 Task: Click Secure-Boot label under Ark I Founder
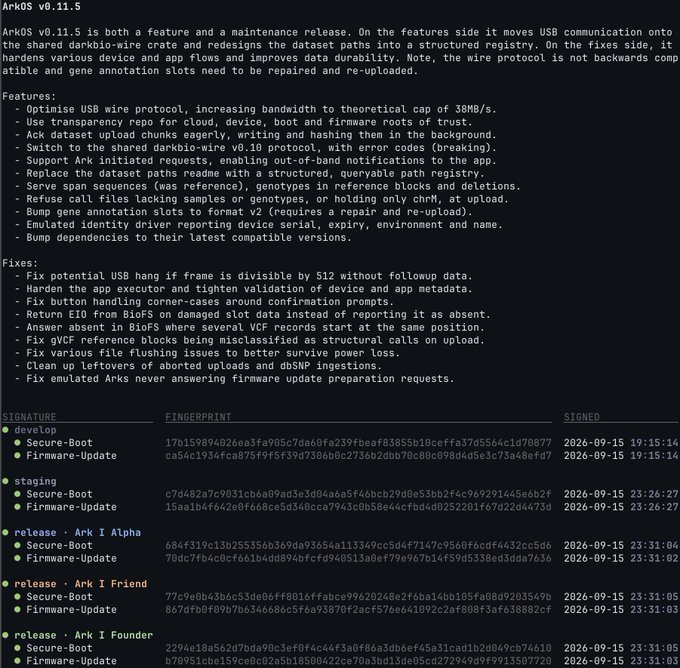[x=59, y=648]
